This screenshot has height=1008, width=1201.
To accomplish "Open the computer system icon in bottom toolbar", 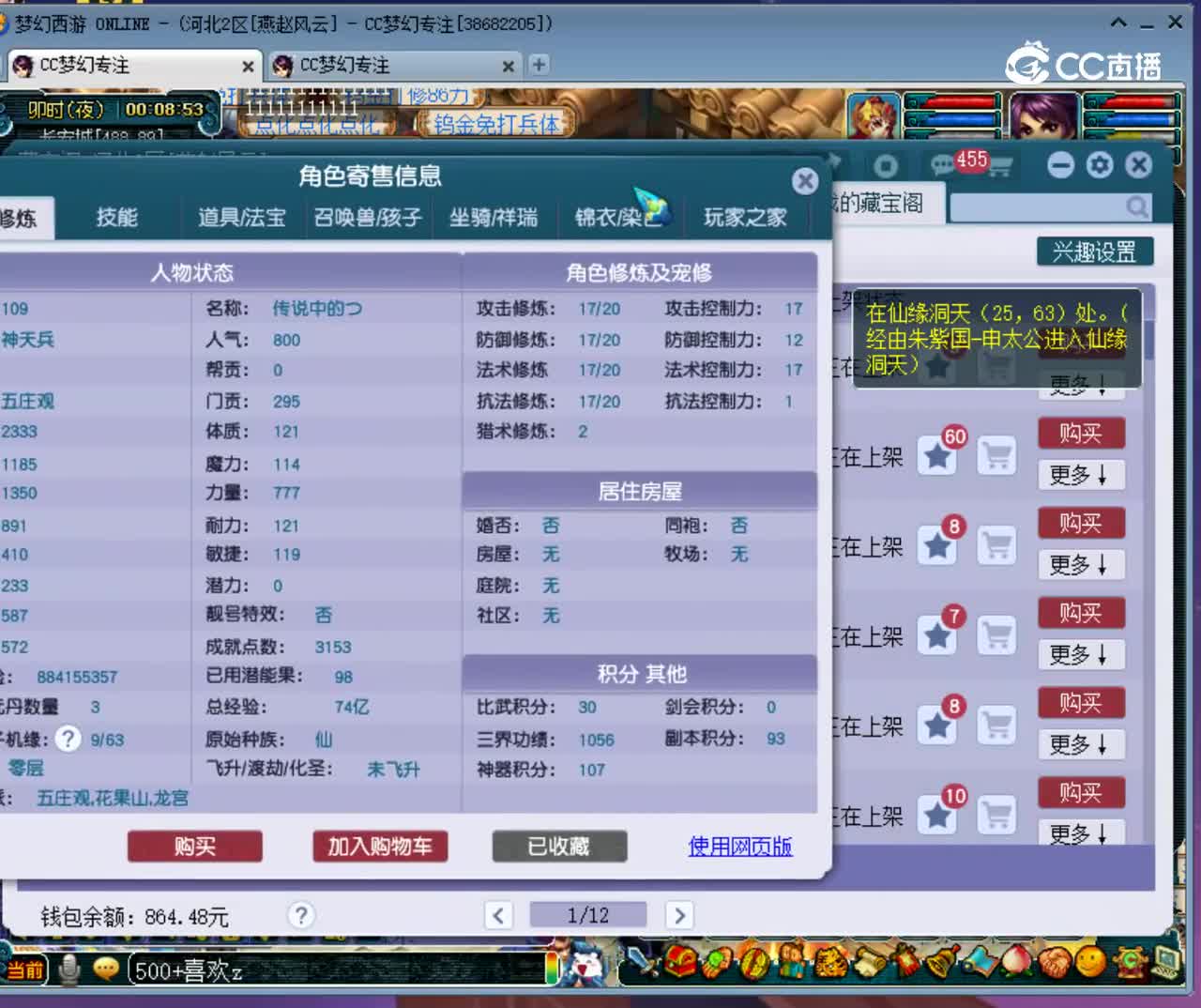I will [x=1166, y=962].
